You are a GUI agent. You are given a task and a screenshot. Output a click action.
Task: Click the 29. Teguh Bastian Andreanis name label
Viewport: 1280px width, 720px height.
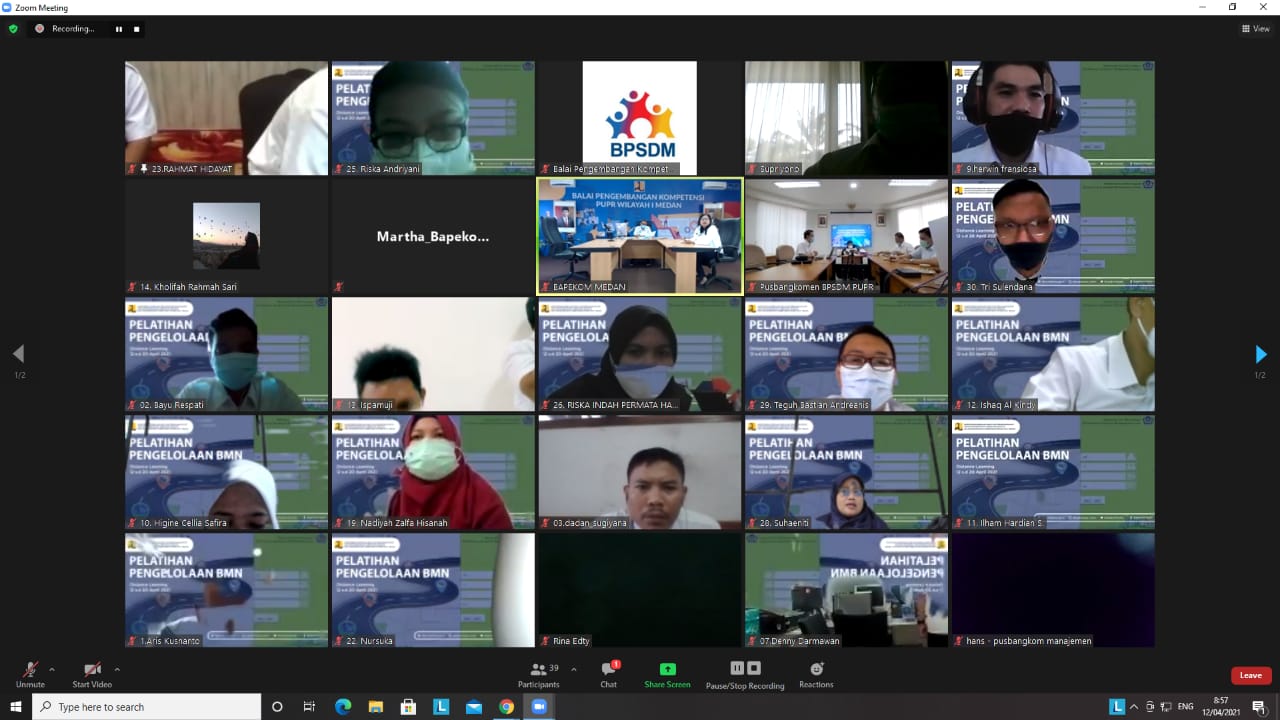click(814, 405)
